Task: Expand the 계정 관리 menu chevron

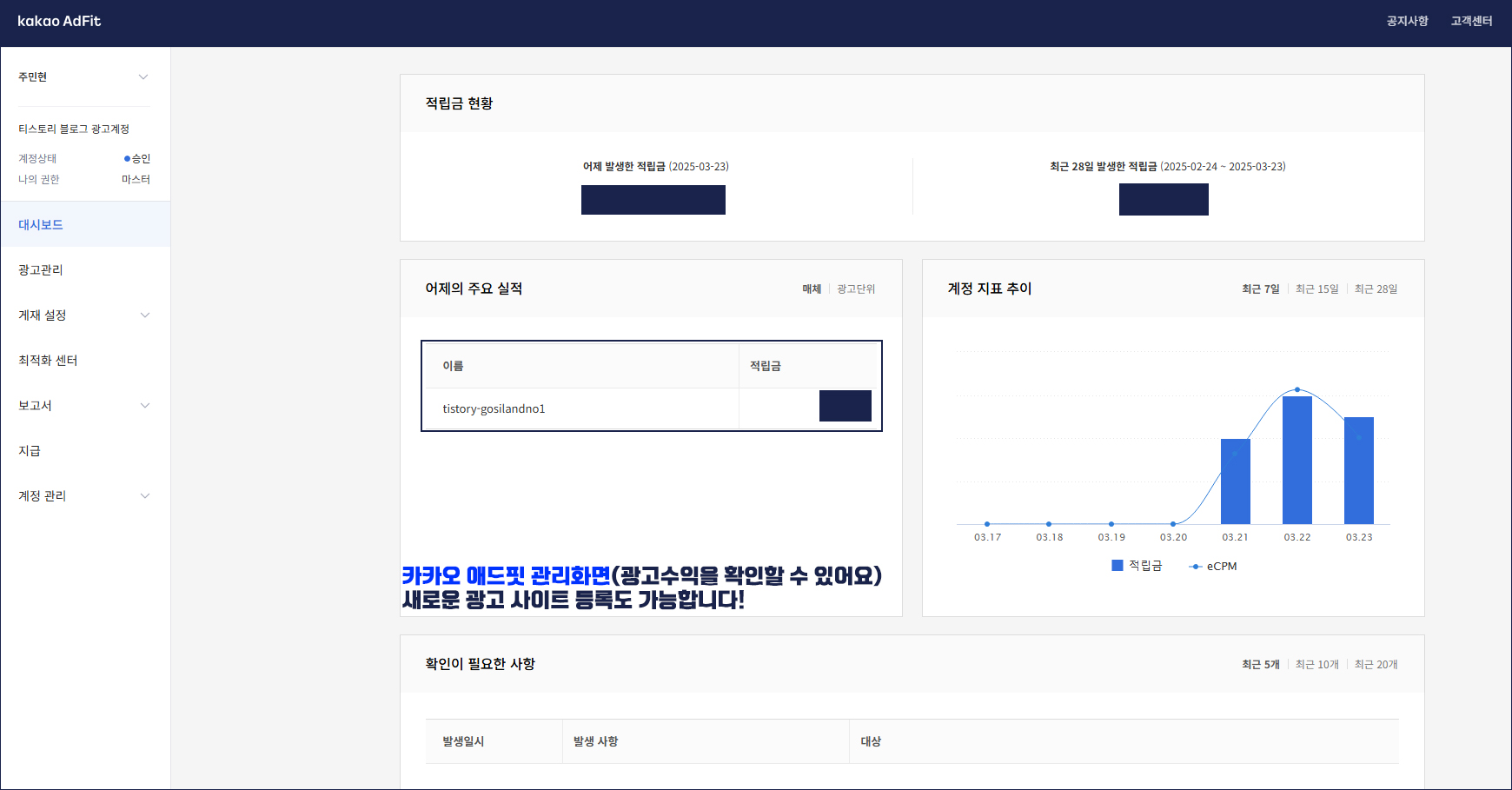Action: [x=145, y=495]
